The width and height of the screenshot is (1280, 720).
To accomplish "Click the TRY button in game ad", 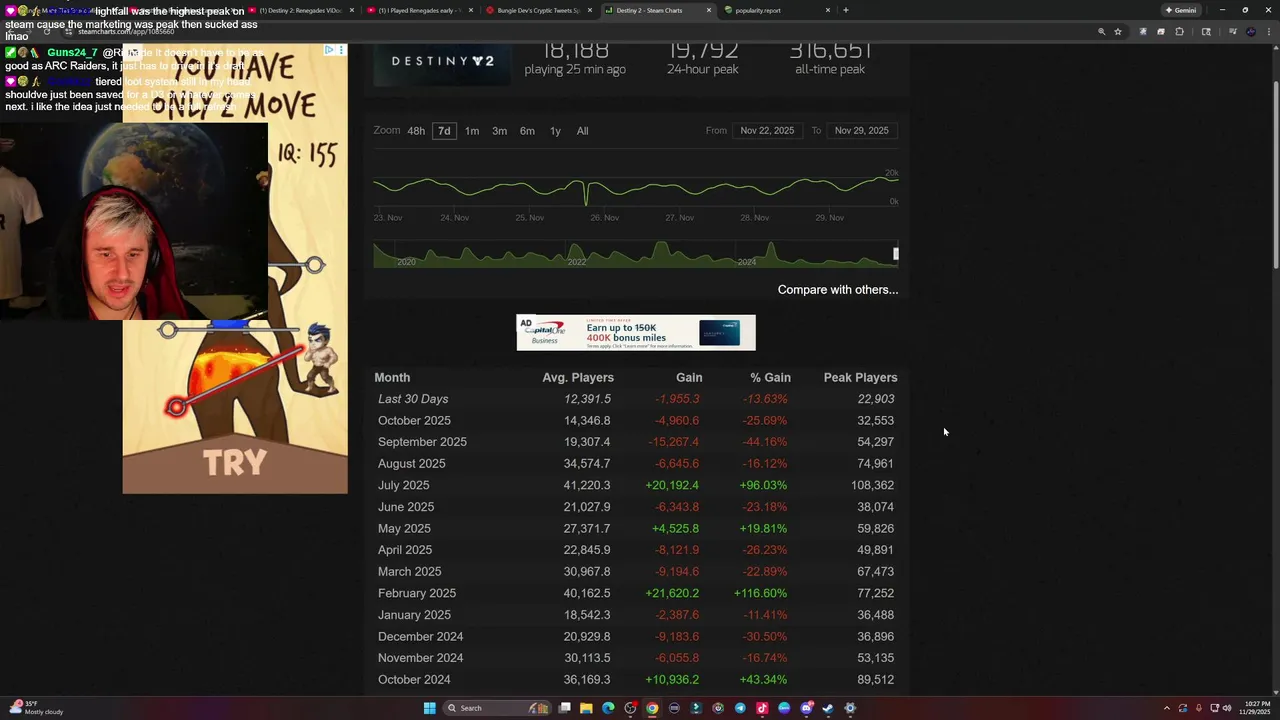I will point(235,463).
